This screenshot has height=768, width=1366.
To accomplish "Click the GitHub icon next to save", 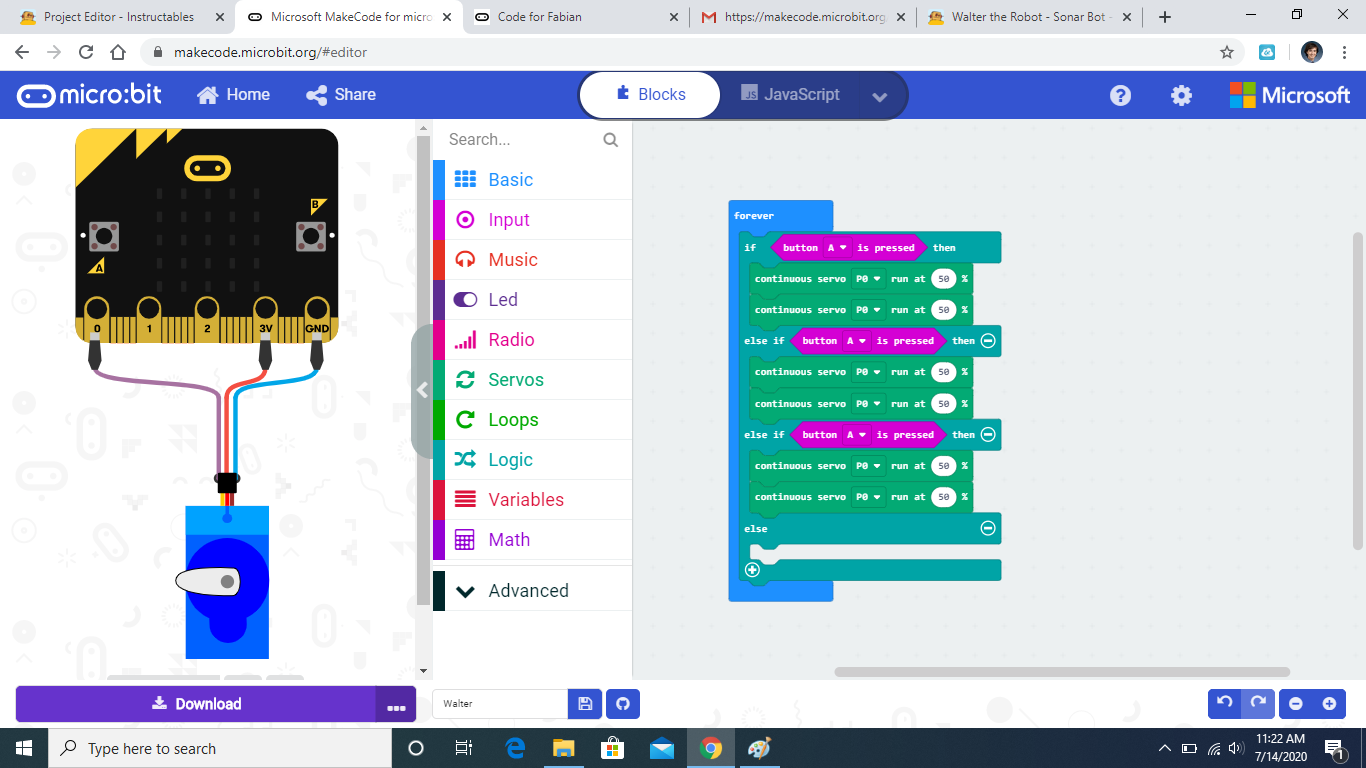I will coord(623,704).
